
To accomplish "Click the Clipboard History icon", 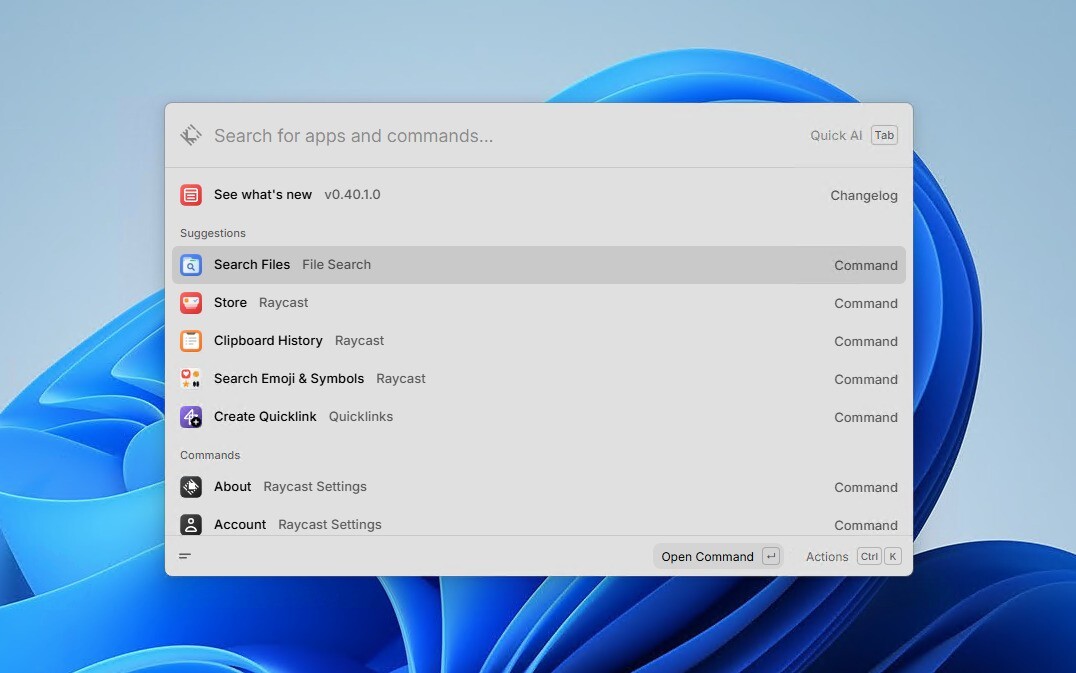I will click(191, 341).
